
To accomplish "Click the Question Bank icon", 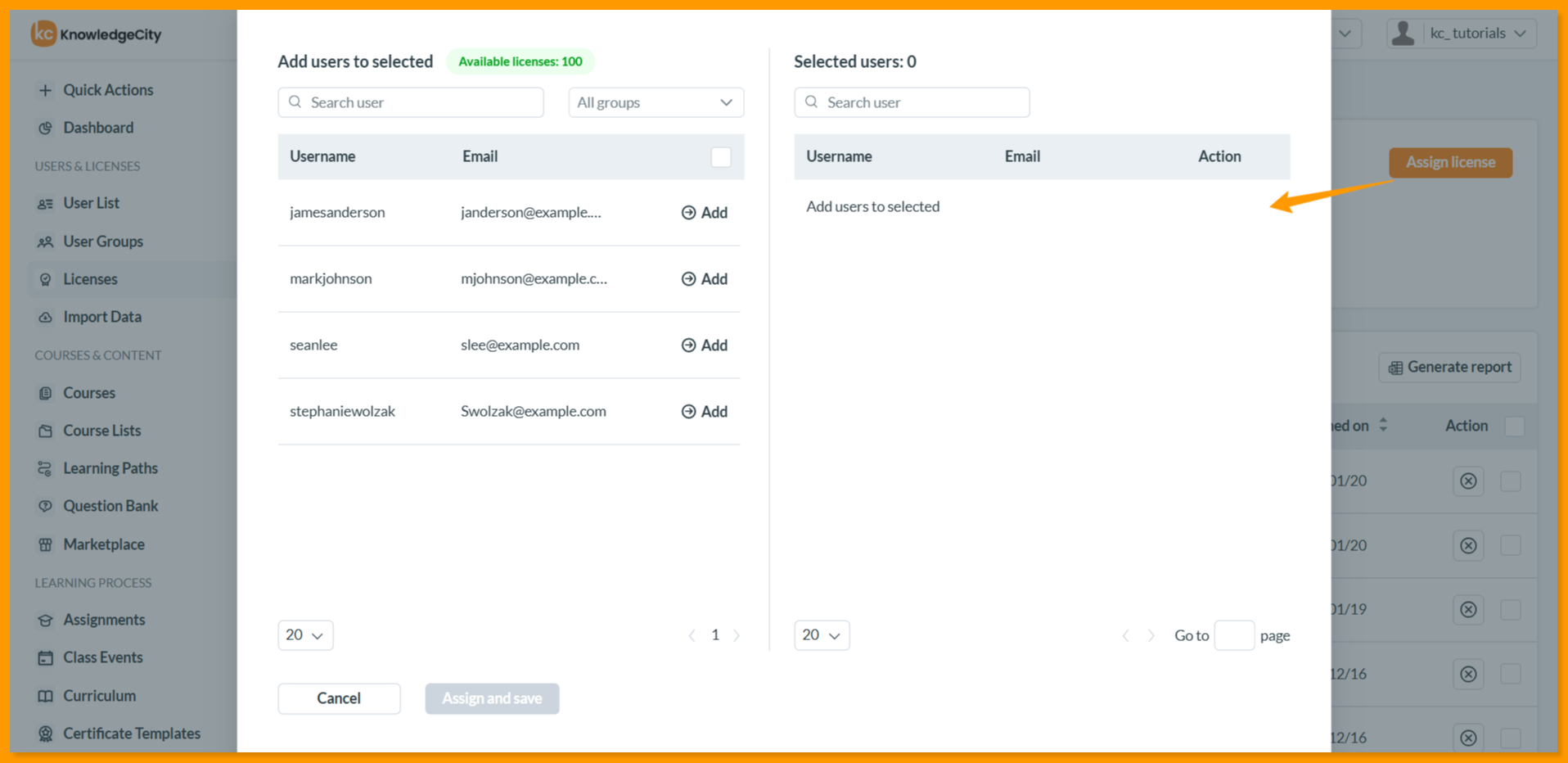I will (45, 506).
